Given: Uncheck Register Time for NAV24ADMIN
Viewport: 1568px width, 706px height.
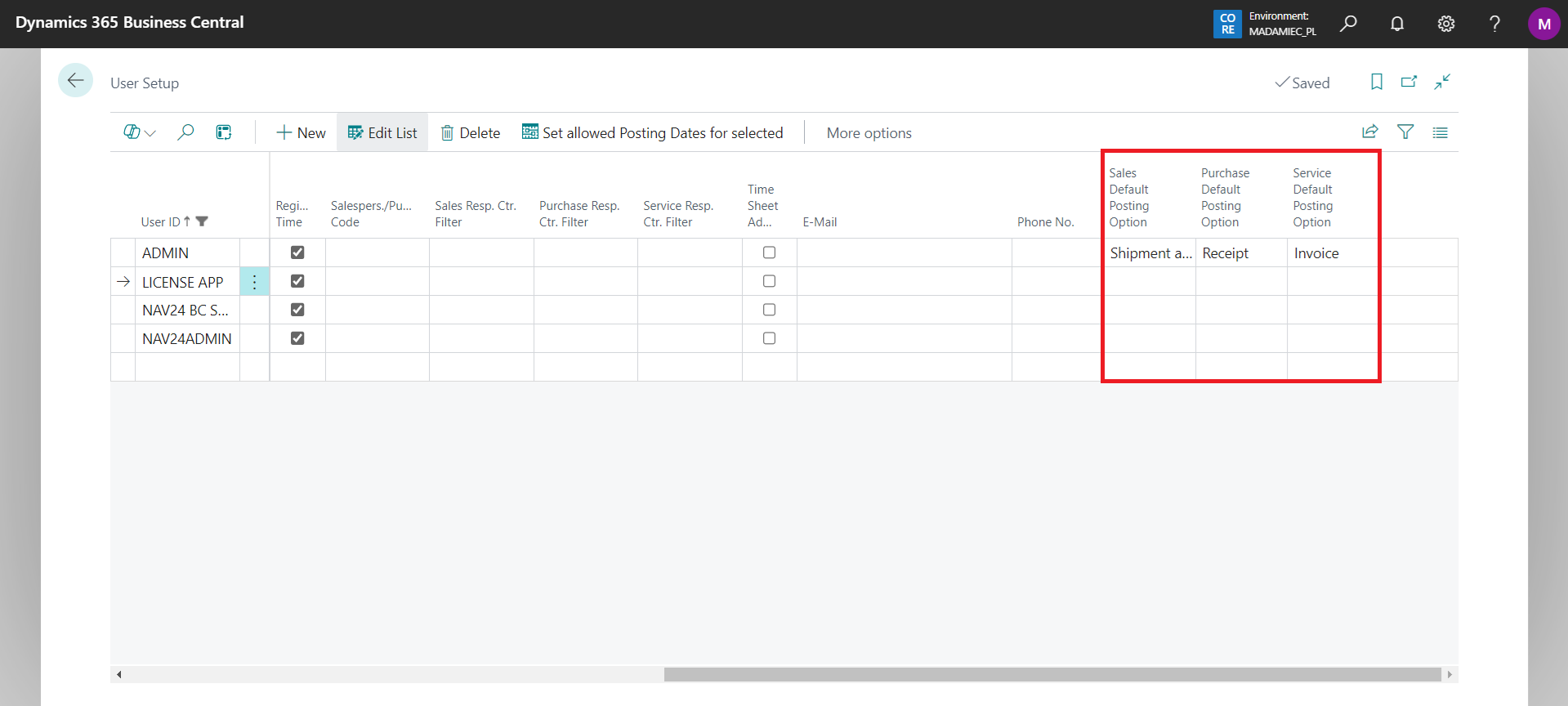Looking at the screenshot, I should tap(297, 338).
